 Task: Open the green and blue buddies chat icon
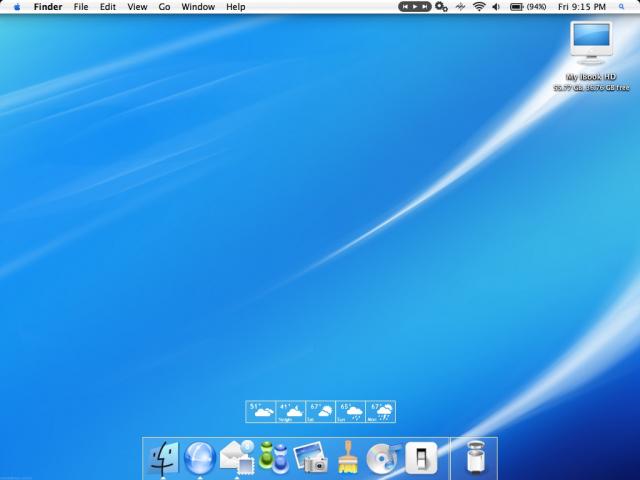pyautogui.click(x=274, y=458)
